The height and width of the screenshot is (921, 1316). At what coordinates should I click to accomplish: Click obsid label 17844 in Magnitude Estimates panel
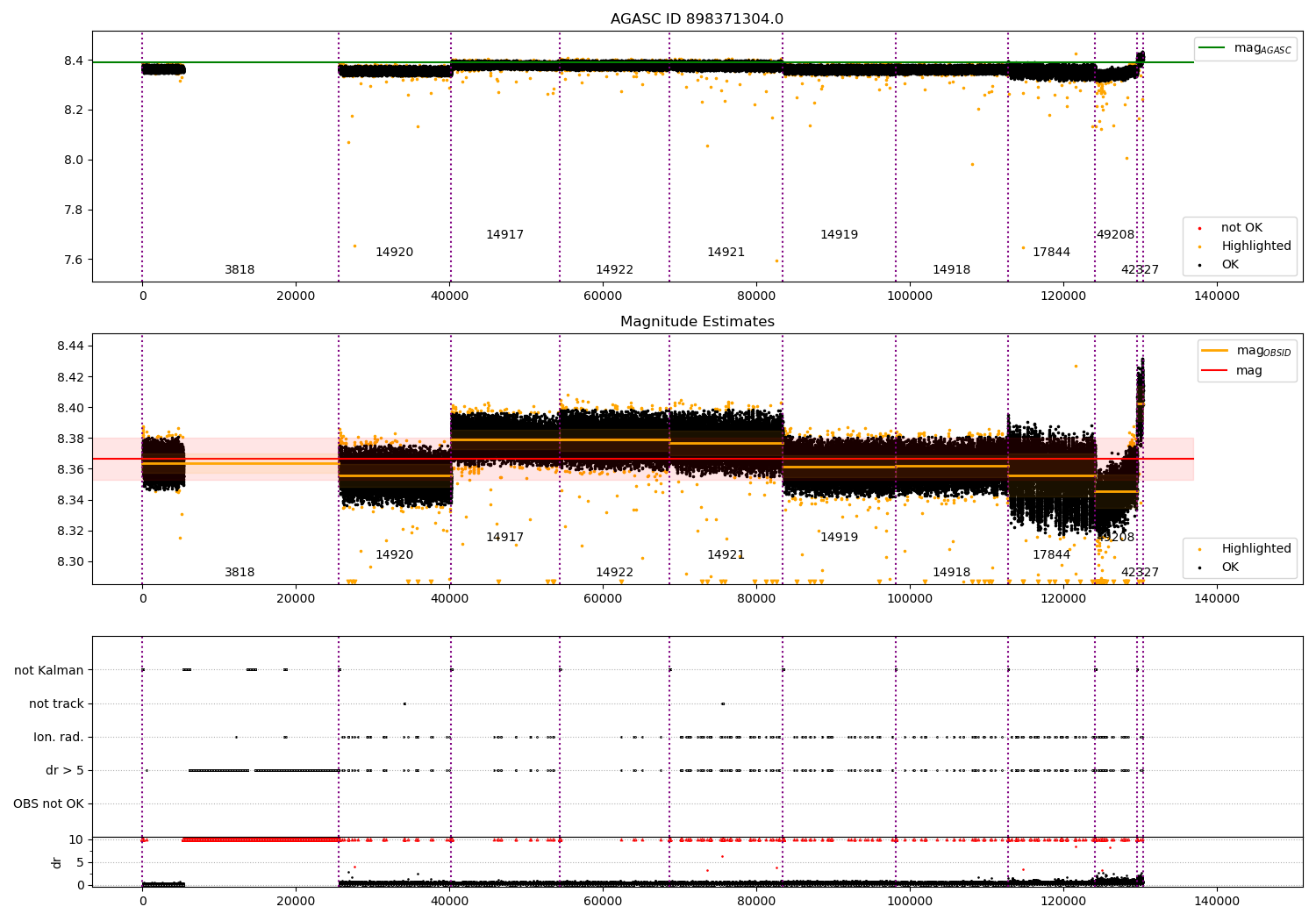(1051, 555)
